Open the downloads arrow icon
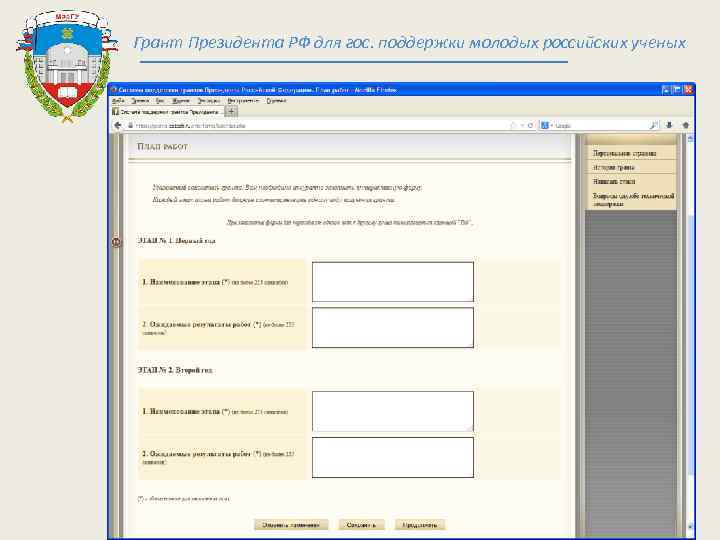This screenshot has width=720, height=540. [x=669, y=125]
